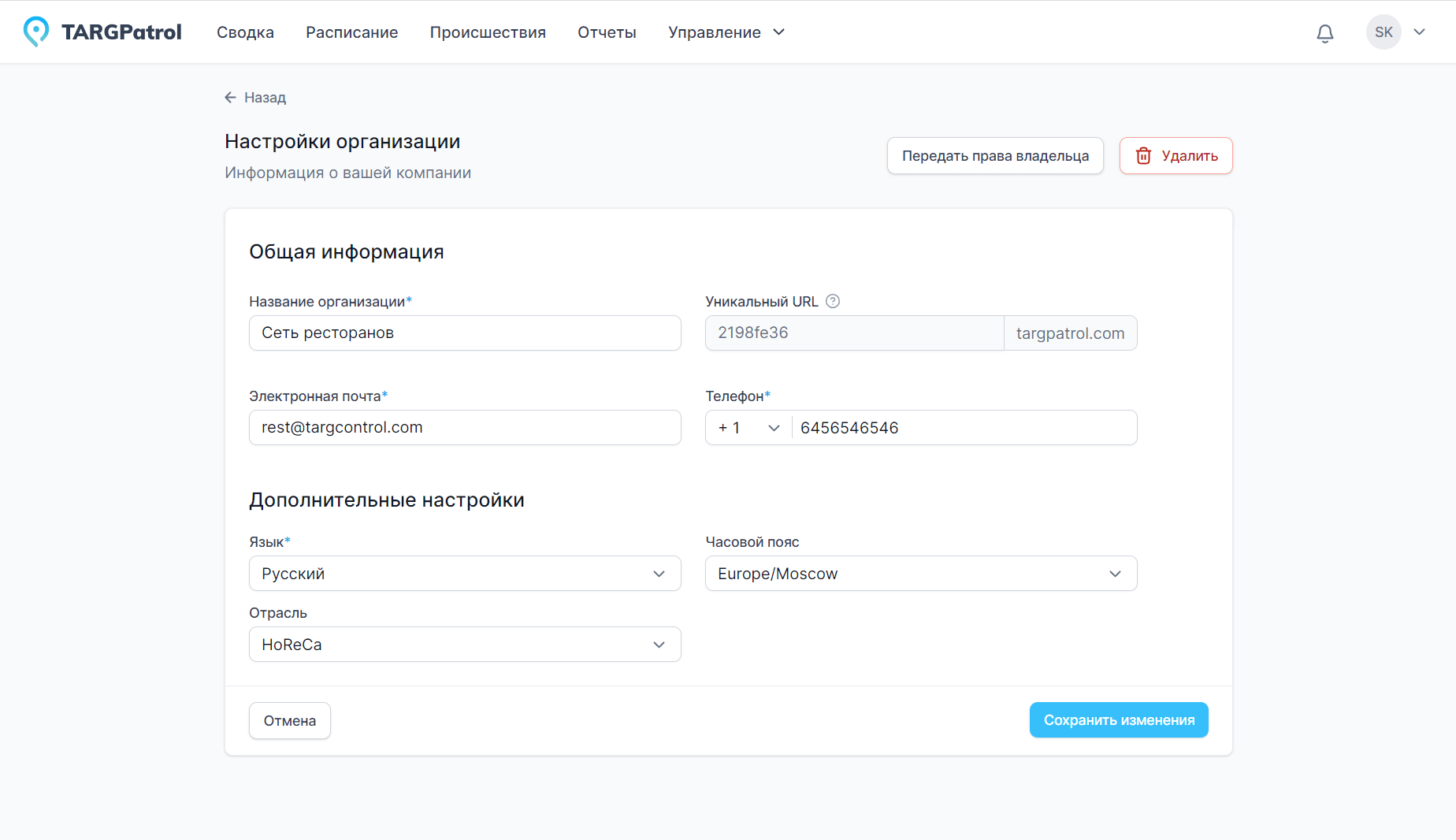Viewport: 1456px width, 840px height.
Task: Click the help icon next to Уникальный URL
Action: (x=833, y=301)
